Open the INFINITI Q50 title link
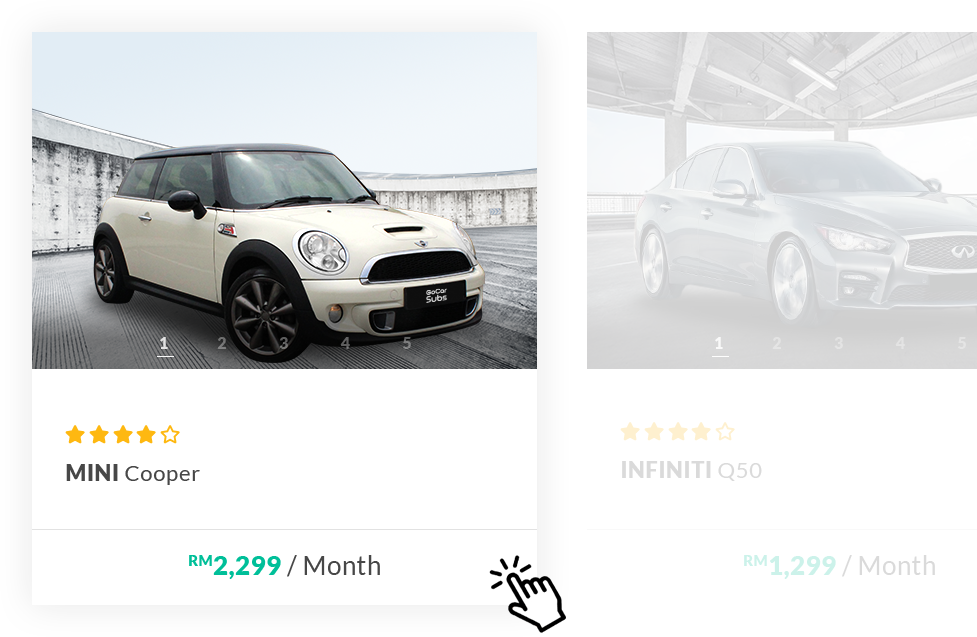This screenshot has height=637, width=977. point(691,470)
